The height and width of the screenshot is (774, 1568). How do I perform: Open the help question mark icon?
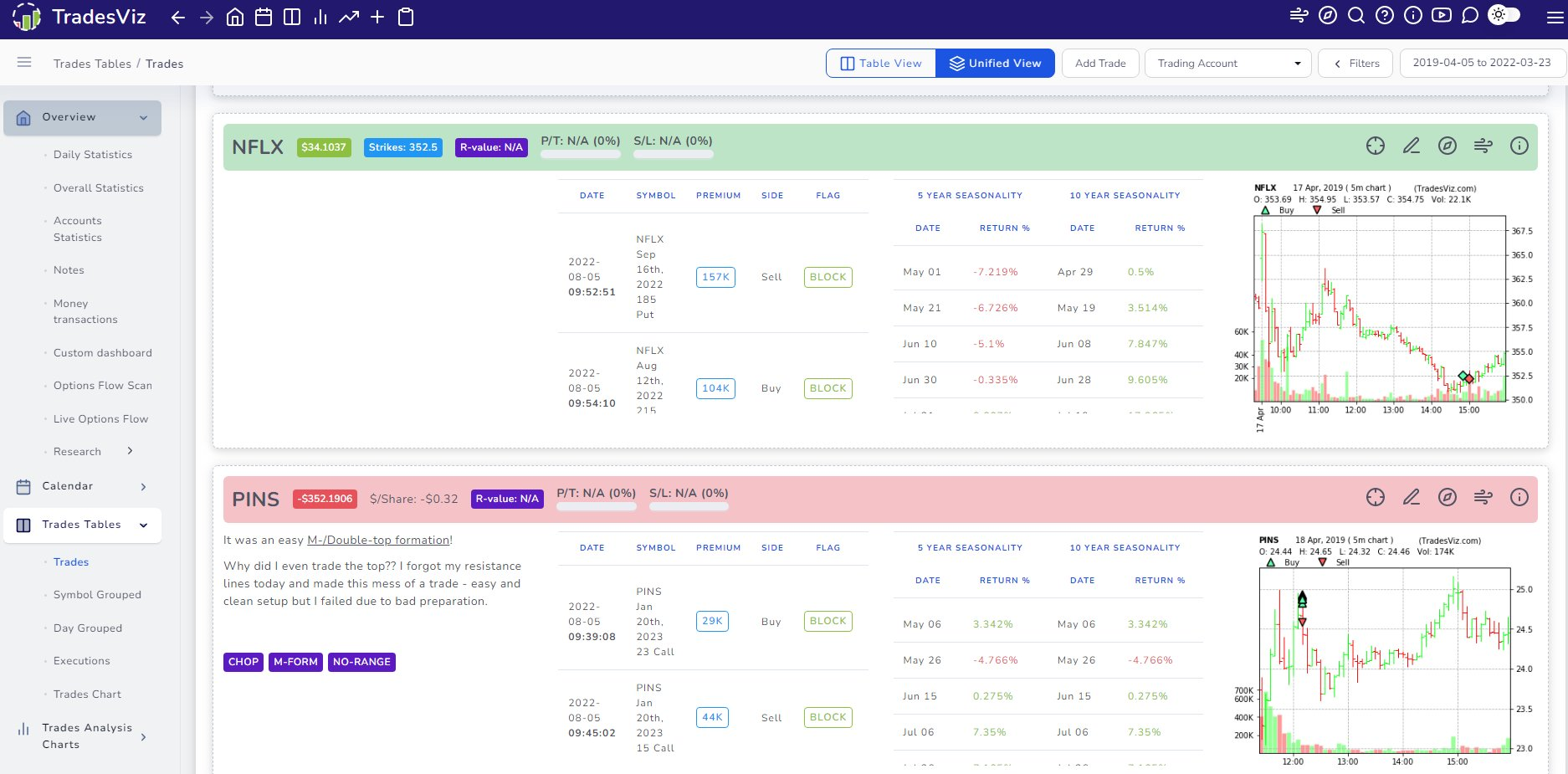click(1385, 15)
